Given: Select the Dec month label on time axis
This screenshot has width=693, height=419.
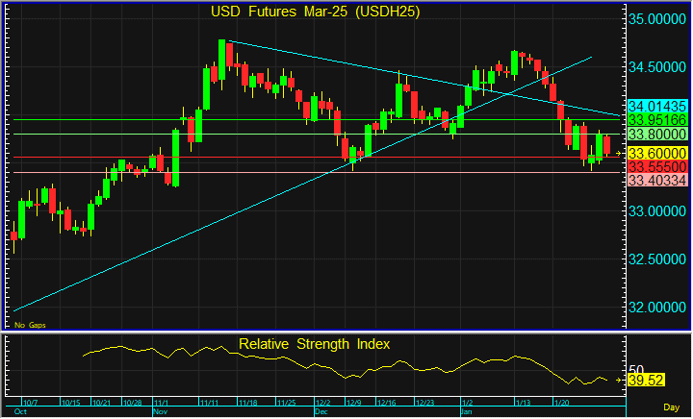Looking at the screenshot, I should [x=321, y=411].
